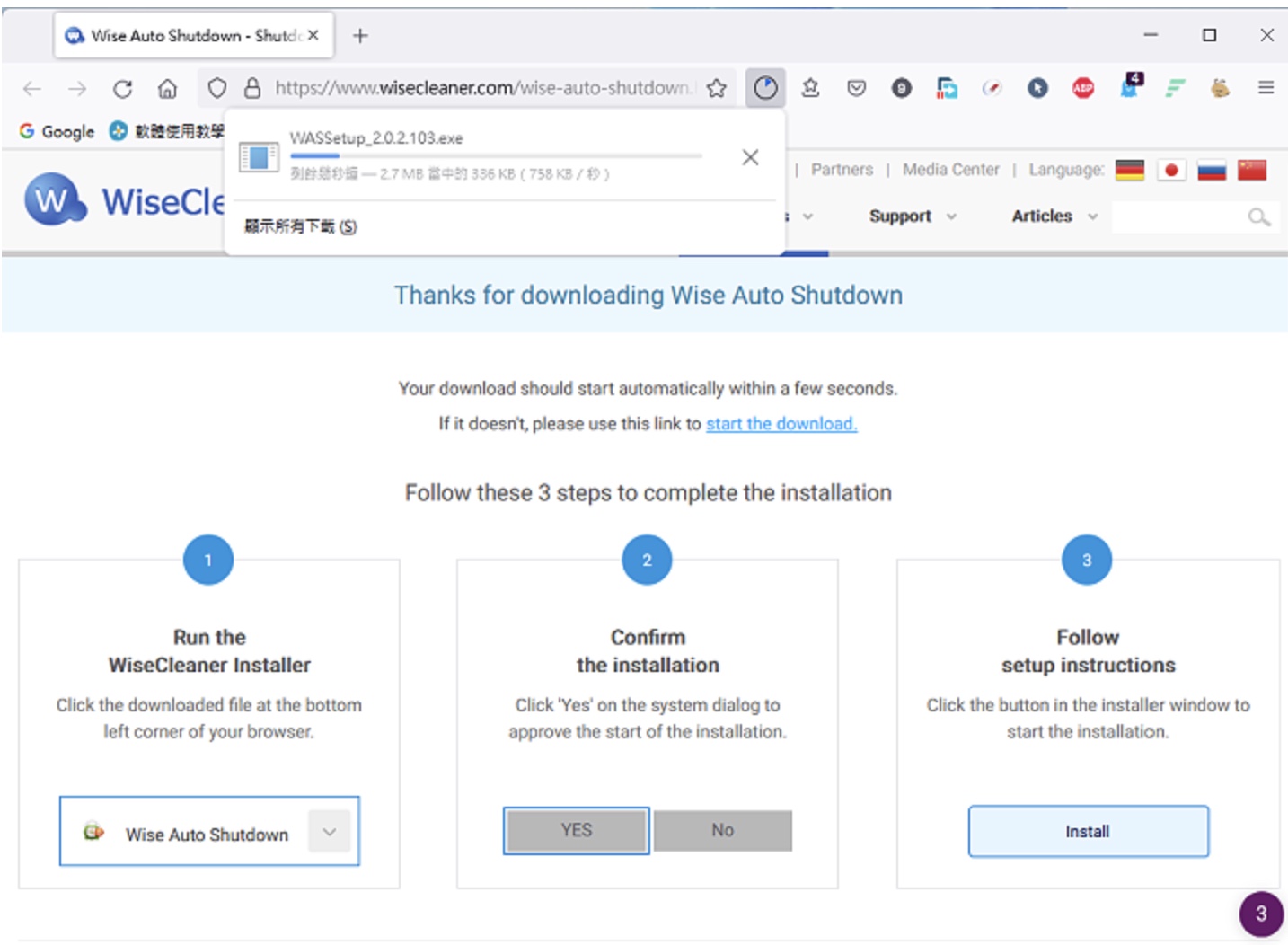The image size is (1288, 945).
Task: Click the site search magnifier icon
Action: coord(1258,216)
